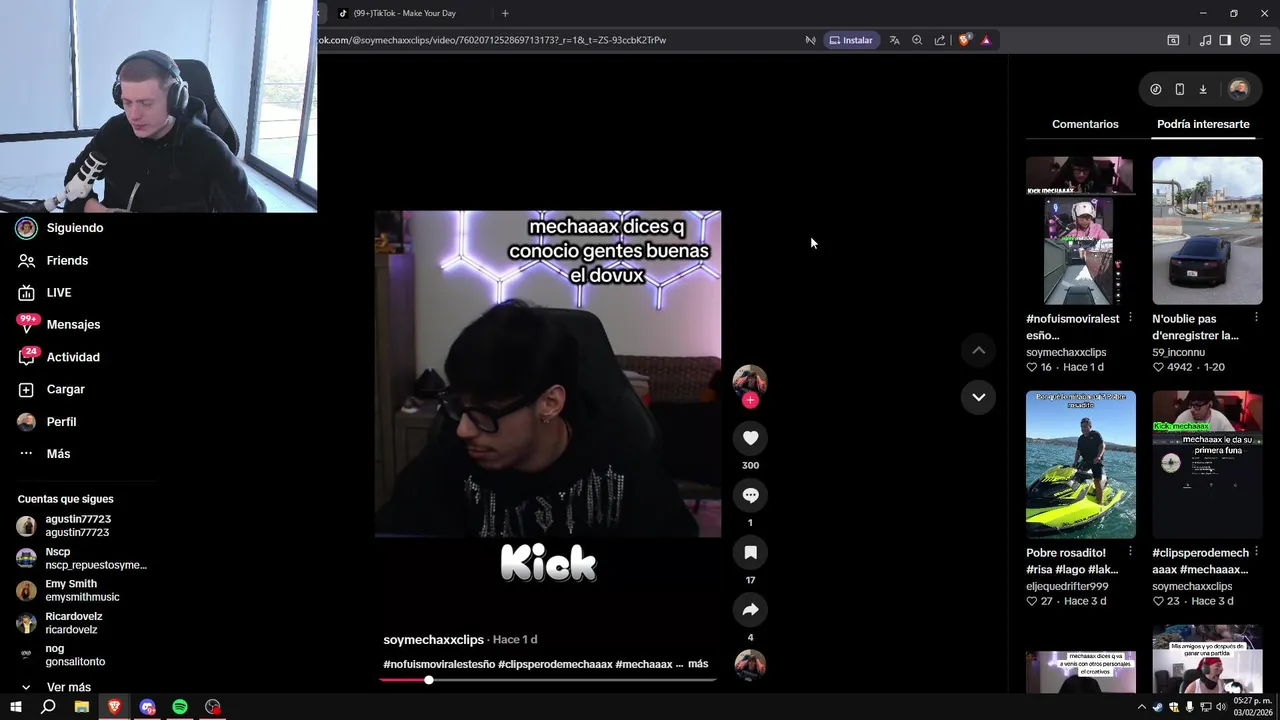The width and height of the screenshot is (1280, 720).
Task: Click the video progress scrubber knob
Action: coord(428,680)
